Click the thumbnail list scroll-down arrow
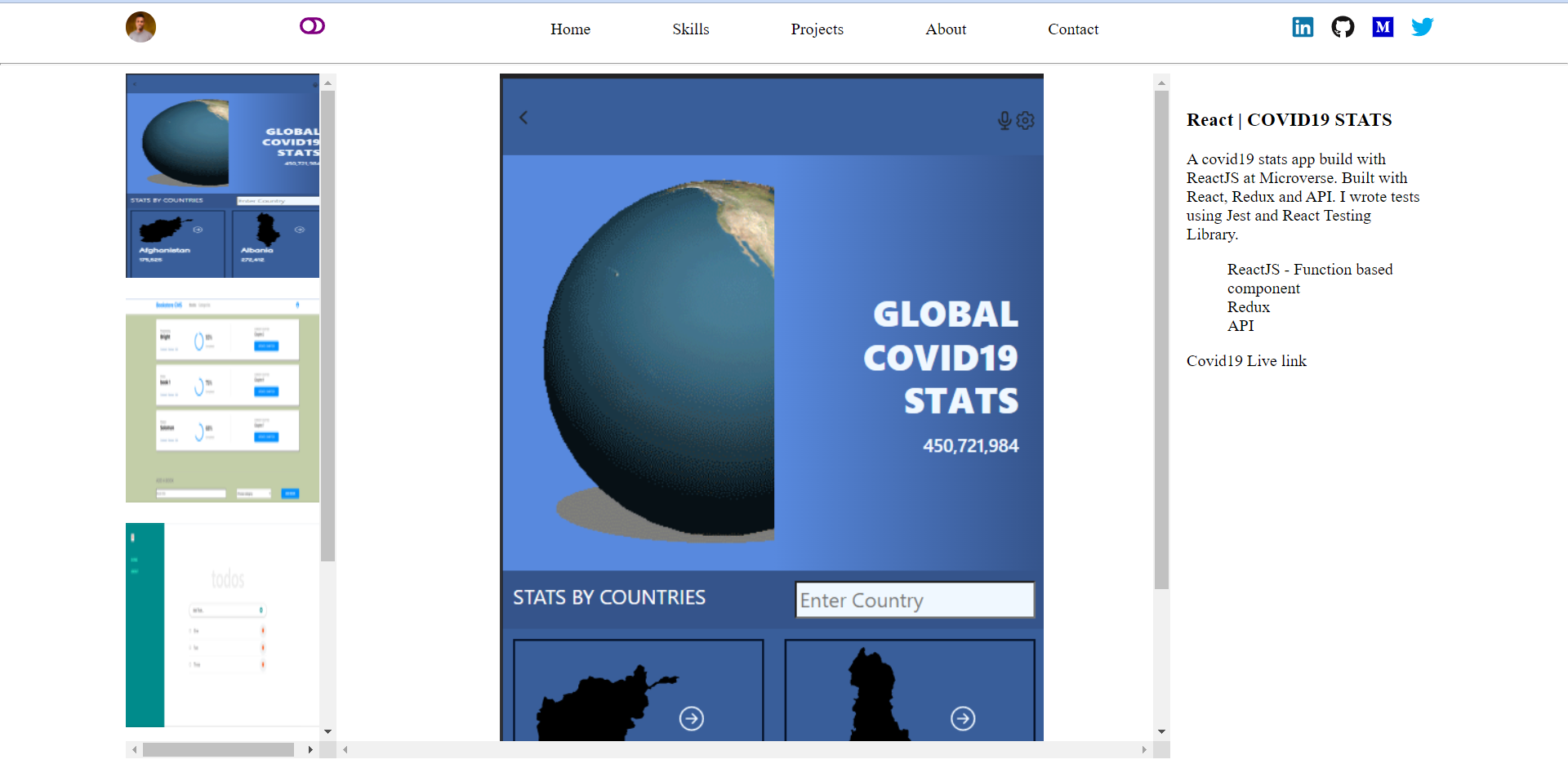Screen dimensions: 1568x764 (327, 731)
